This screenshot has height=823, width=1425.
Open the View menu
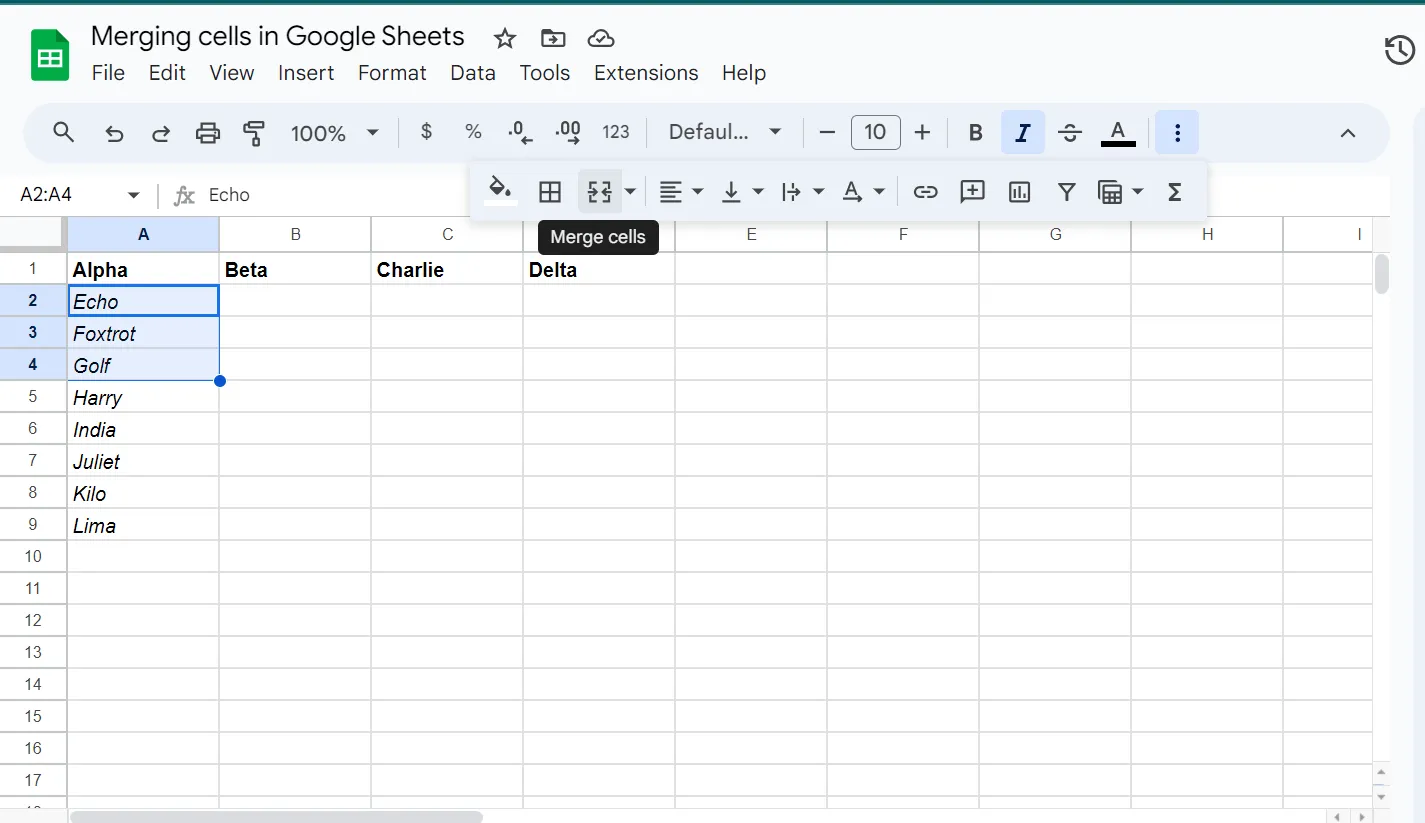231,73
